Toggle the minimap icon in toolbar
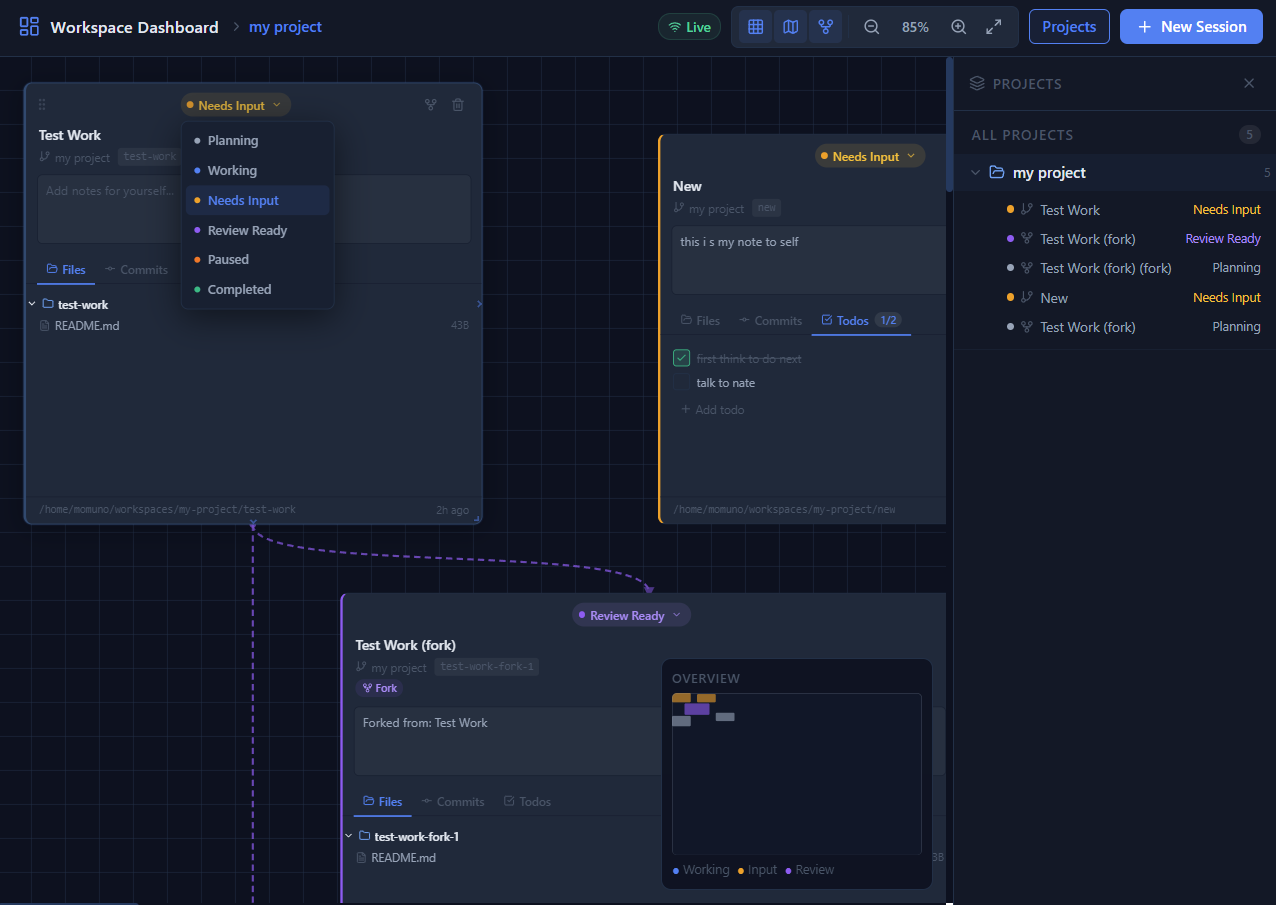This screenshot has height=905, width=1276. pos(790,27)
